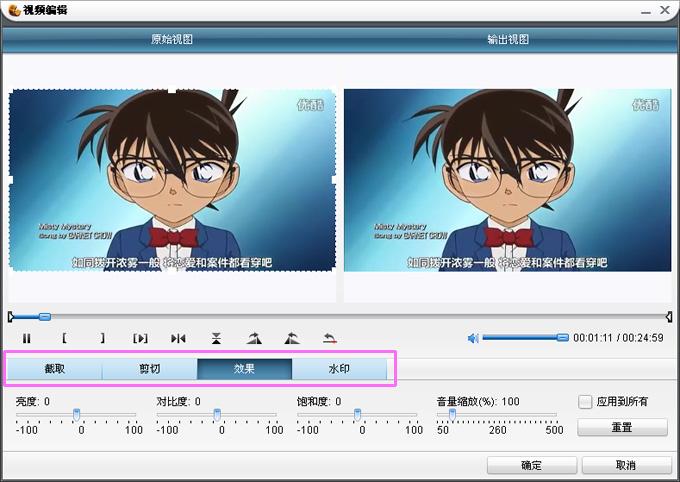
Task: Set the clip start bracket marker
Action: coord(64,338)
